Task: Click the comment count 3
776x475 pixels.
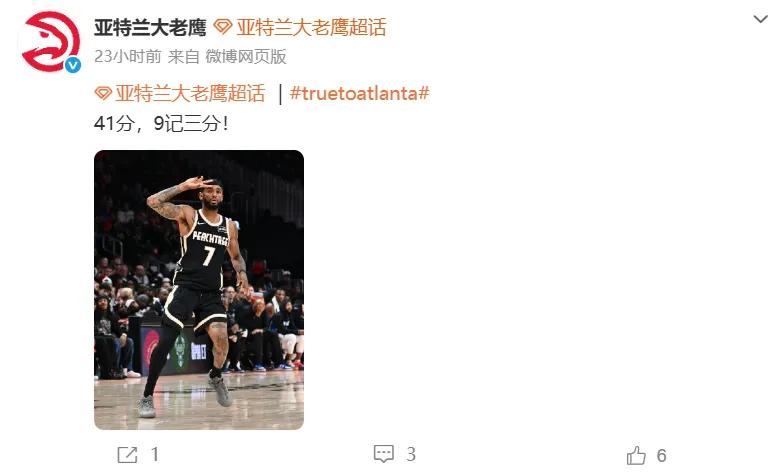Action: coord(411,454)
